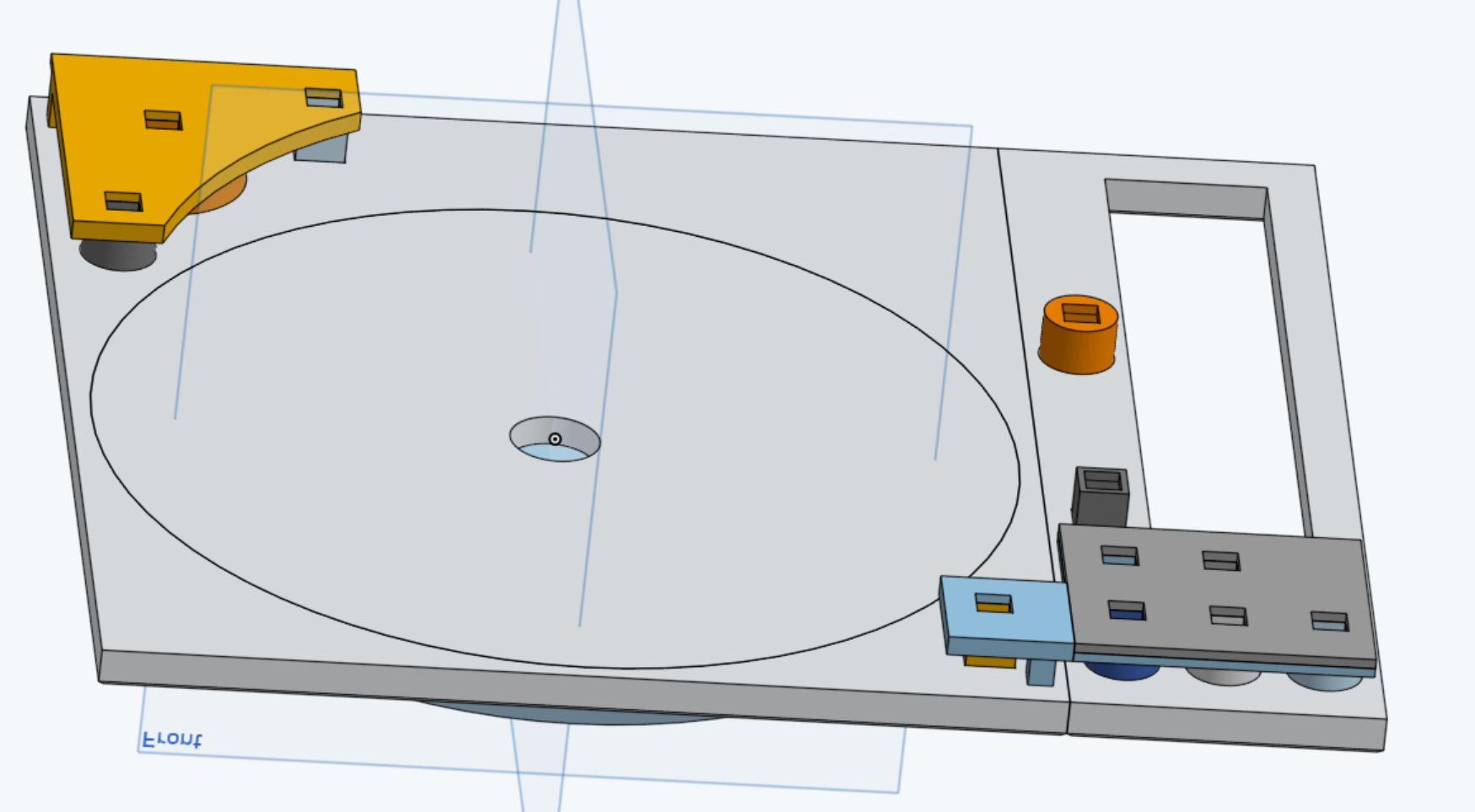Image resolution: width=1475 pixels, height=812 pixels.
Task: Select the dark gray square peg
Action: pyautogui.click(x=1100, y=508)
